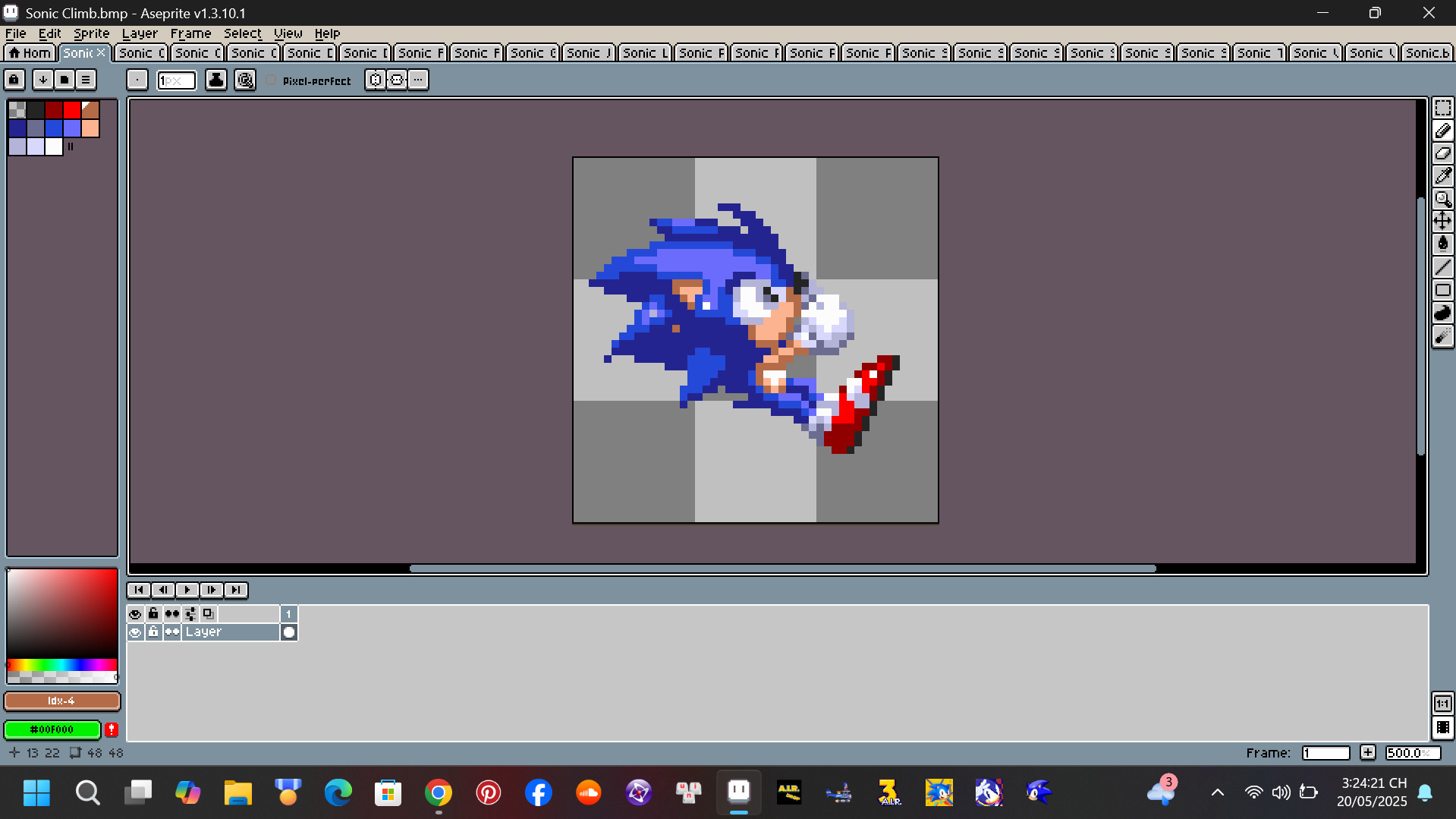Image resolution: width=1456 pixels, height=819 pixels.
Task: Select the Pencil tool
Action: pos(1442,131)
